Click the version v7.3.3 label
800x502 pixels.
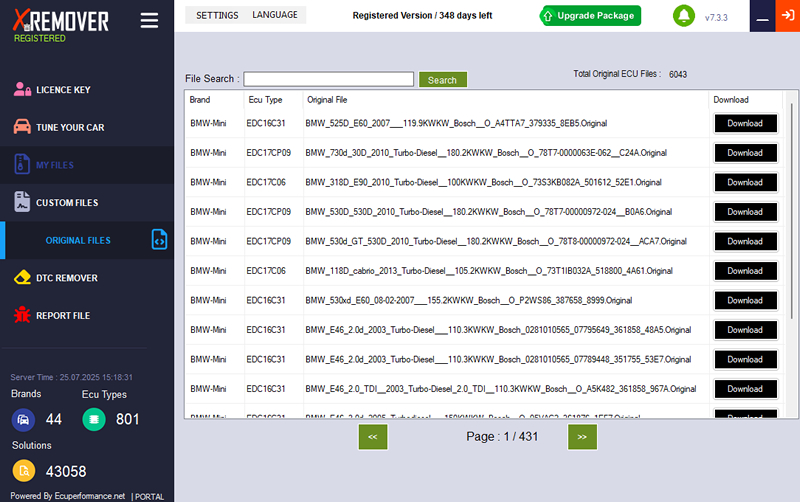(716, 18)
